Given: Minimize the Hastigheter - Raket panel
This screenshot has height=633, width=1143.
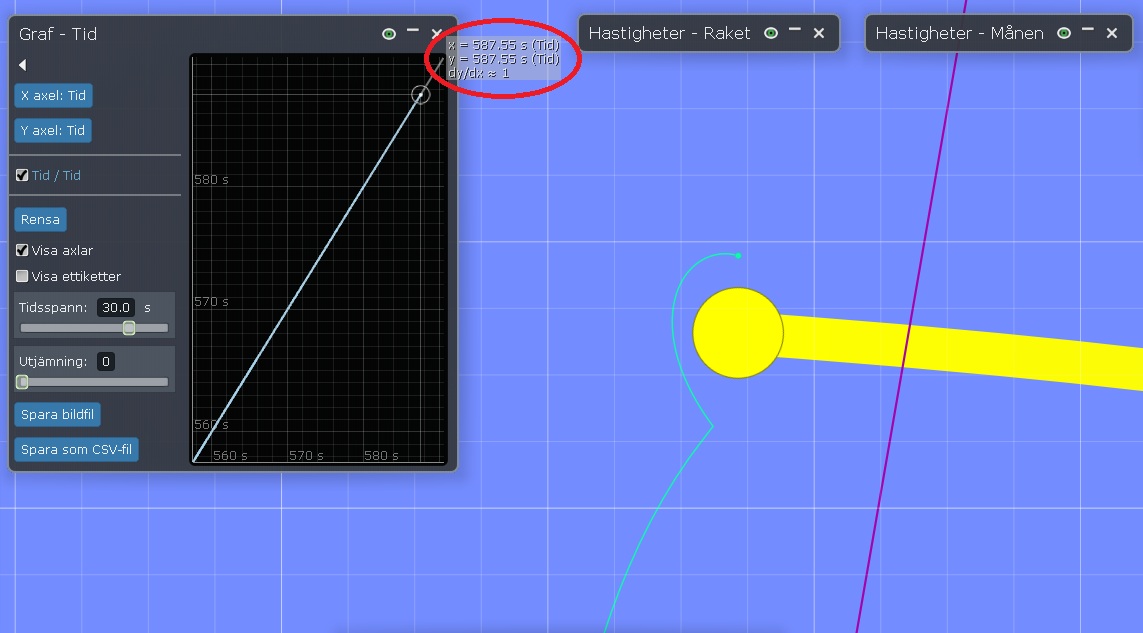Looking at the screenshot, I should pos(795,31).
